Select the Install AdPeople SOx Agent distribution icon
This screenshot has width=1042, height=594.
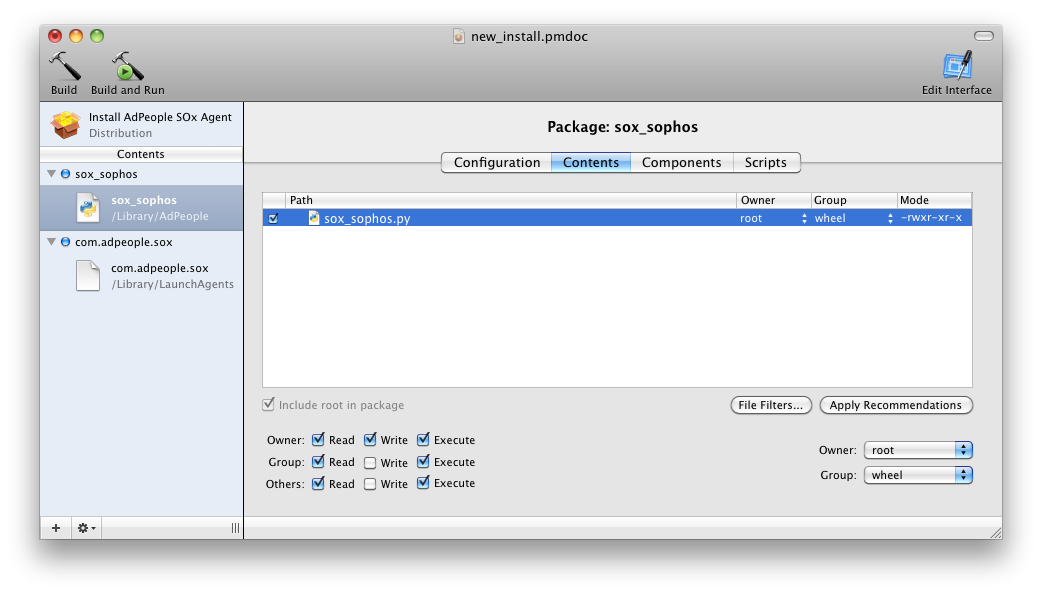(66, 124)
